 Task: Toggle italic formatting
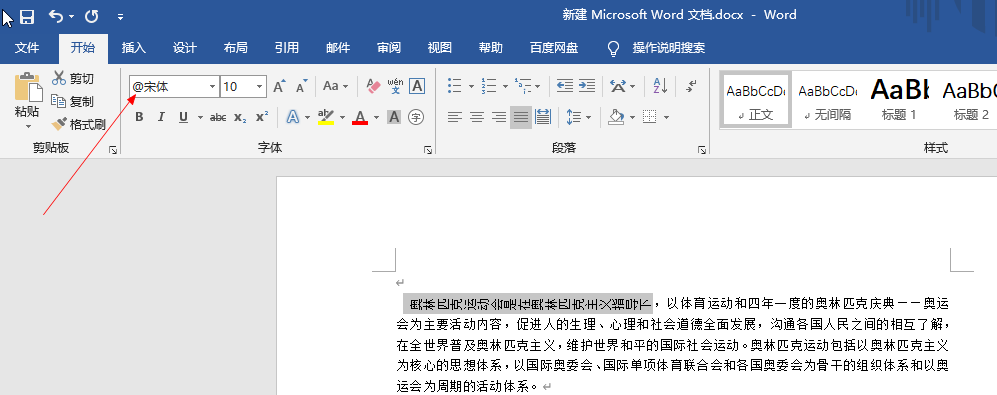[162, 117]
